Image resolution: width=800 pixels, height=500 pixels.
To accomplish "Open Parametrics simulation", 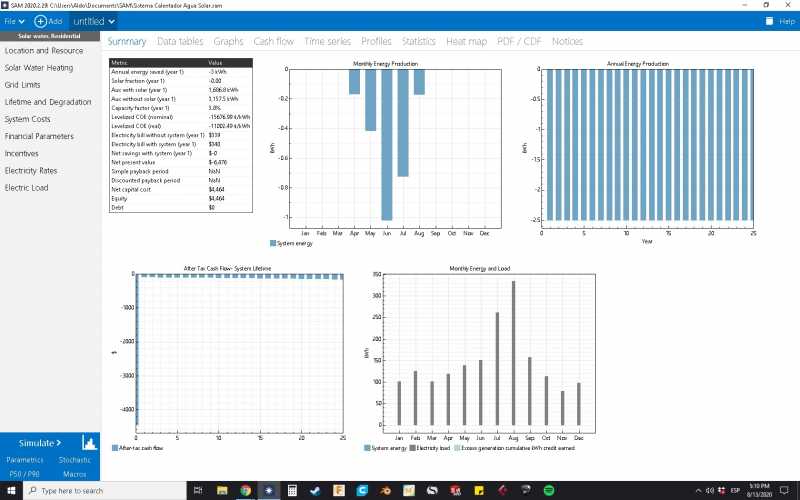I will (25, 459).
